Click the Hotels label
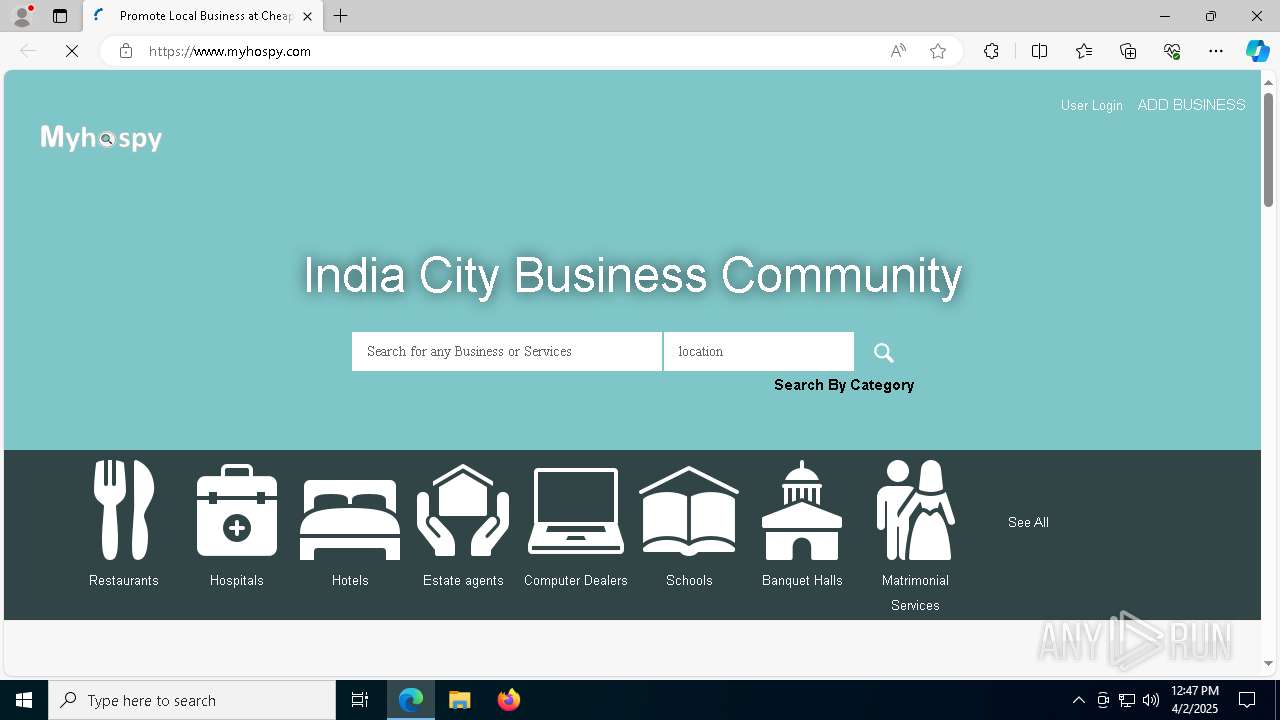The height and width of the screenshot is (720, 1280). 350,580
